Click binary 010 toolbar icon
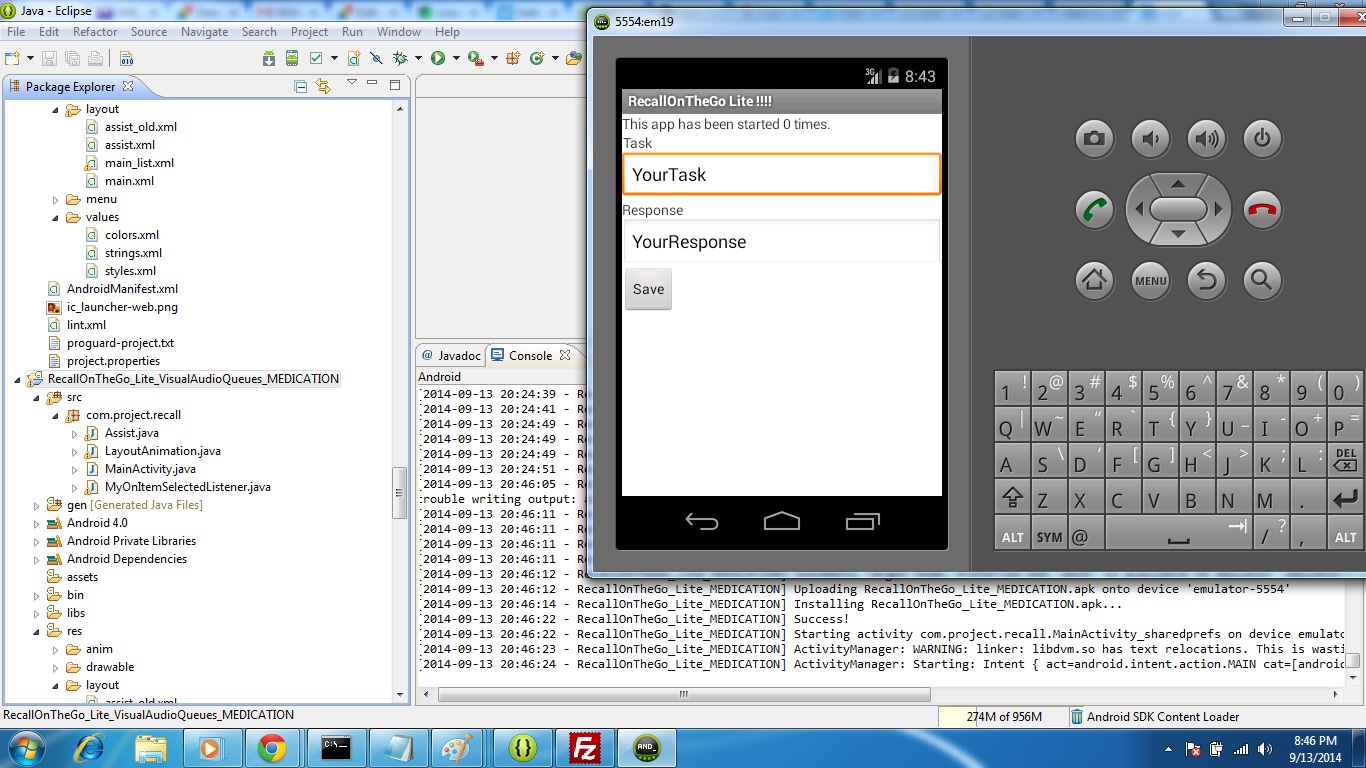1366x768 pixels. (126, 58)
